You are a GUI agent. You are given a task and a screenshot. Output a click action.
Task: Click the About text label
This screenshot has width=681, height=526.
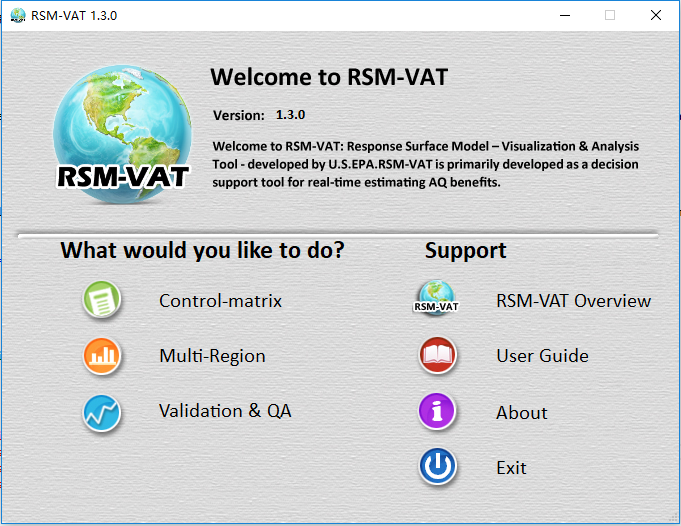[522, 413]
